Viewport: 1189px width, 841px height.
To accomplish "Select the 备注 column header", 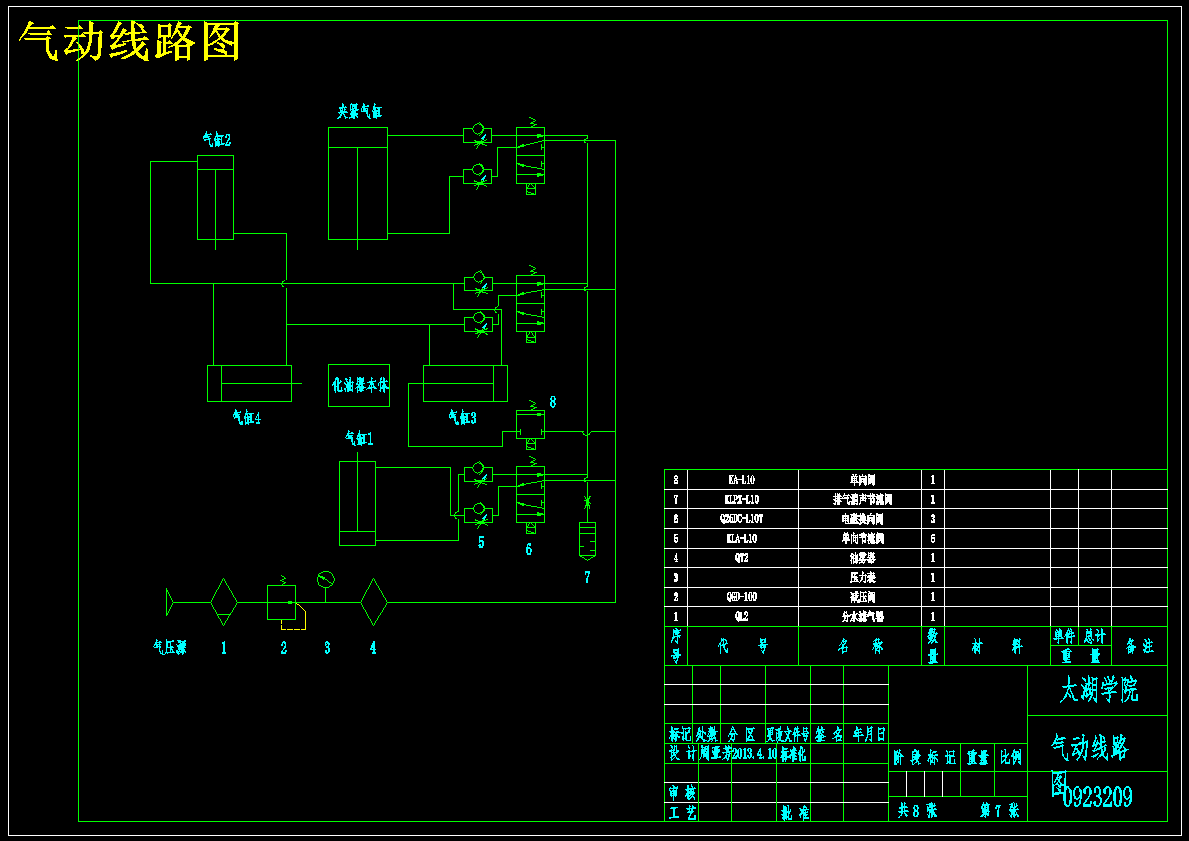I will click(x=1140, y=646).
